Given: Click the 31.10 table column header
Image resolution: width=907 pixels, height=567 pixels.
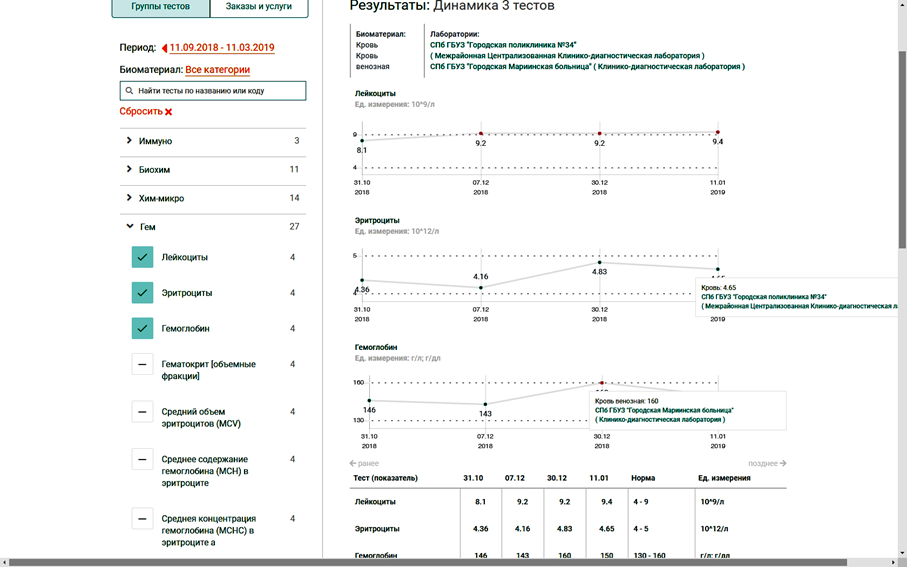Looking at the screenshot, I should pyautogui.click(x=473, y=478).
